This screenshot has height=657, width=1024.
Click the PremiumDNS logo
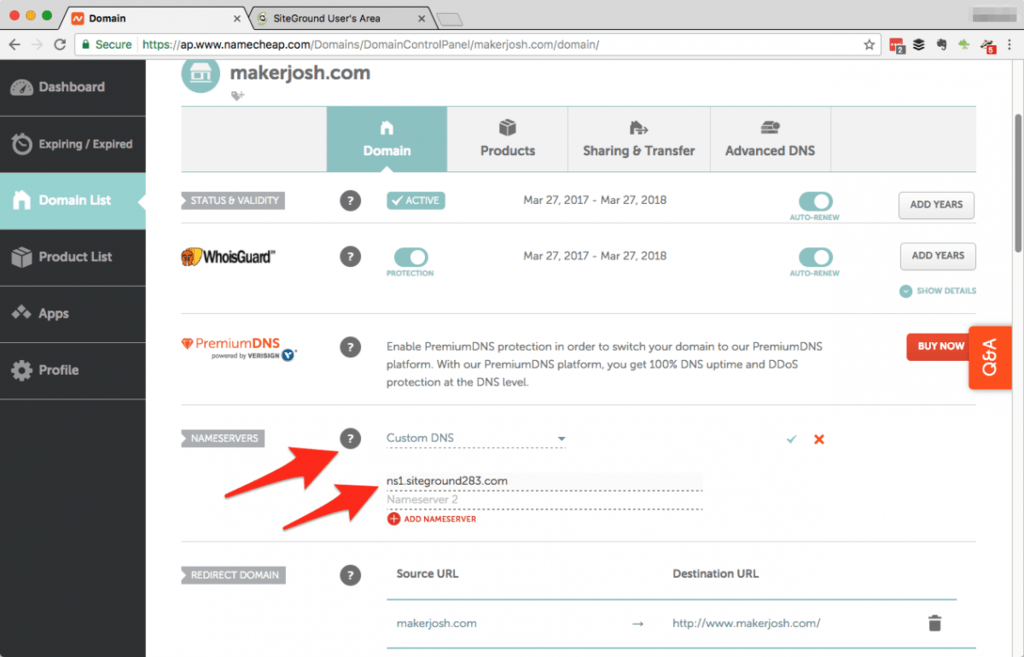[238, 348]
